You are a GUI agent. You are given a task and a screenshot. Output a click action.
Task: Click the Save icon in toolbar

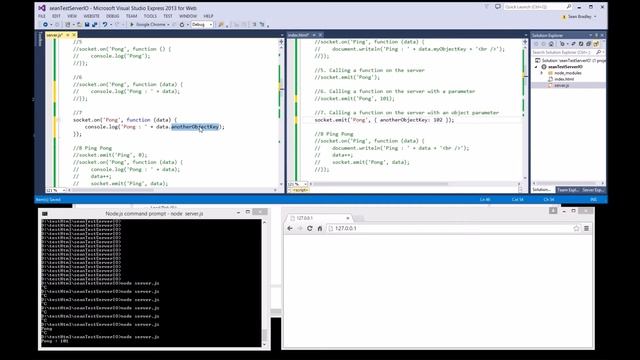87,24
